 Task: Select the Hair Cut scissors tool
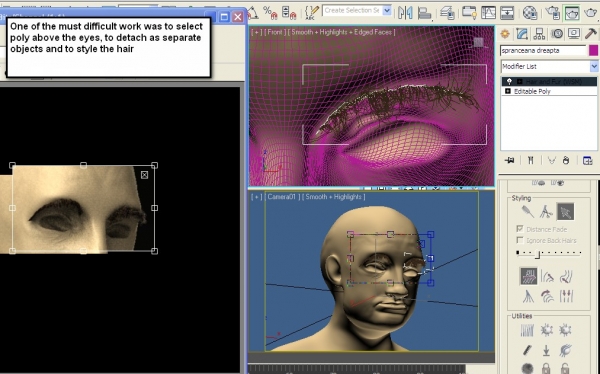click(x=546, y=211)
